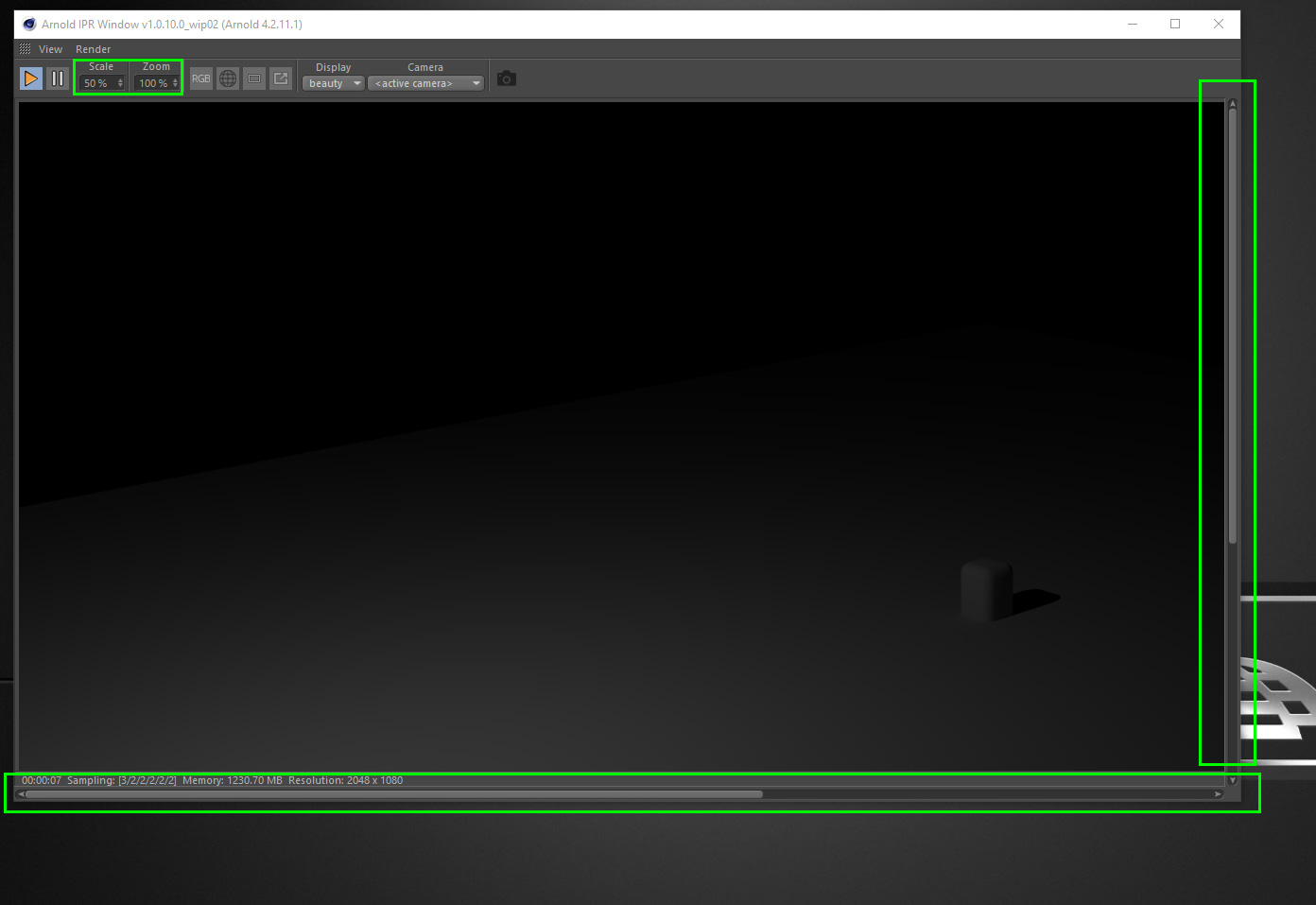
Task: Minimize the Arnold IPR Window
Action: [x=1133, y=24]
